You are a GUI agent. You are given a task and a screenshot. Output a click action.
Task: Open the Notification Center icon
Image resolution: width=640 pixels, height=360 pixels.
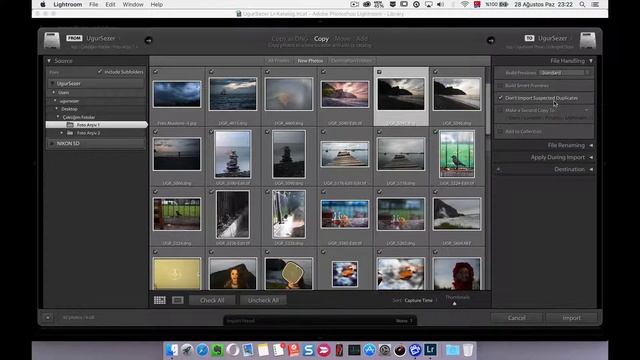point(596,4)
